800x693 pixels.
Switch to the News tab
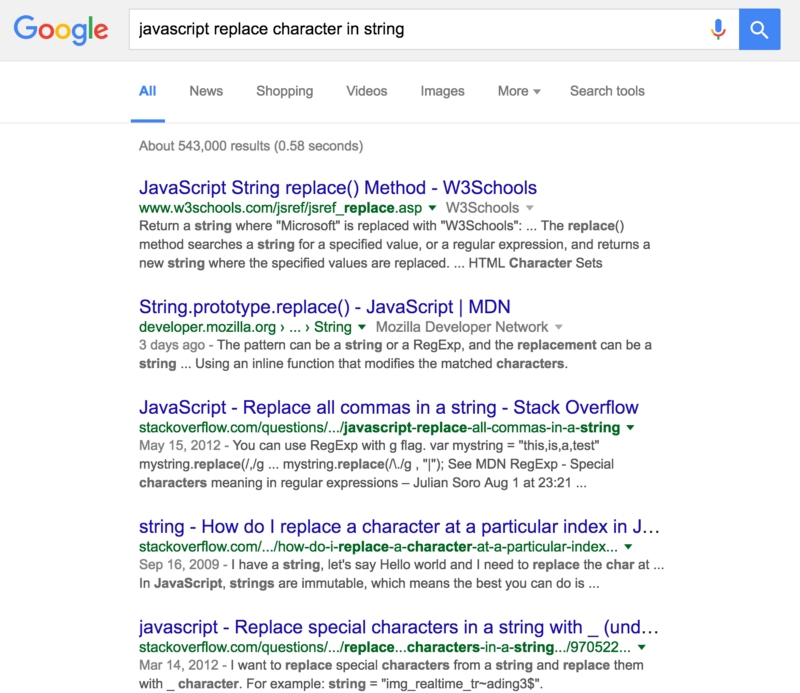(206, 91)
